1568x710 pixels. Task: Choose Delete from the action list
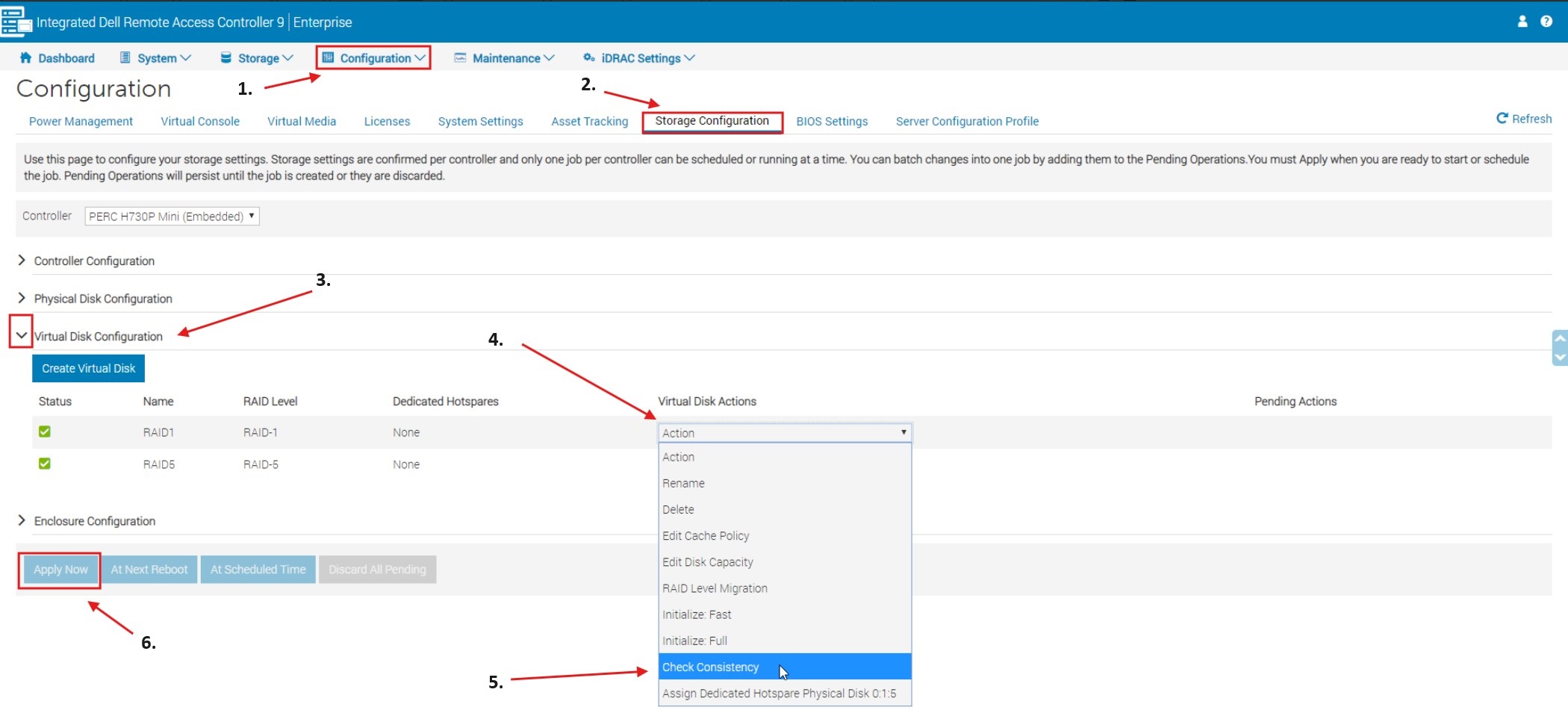tap(785, 509)
